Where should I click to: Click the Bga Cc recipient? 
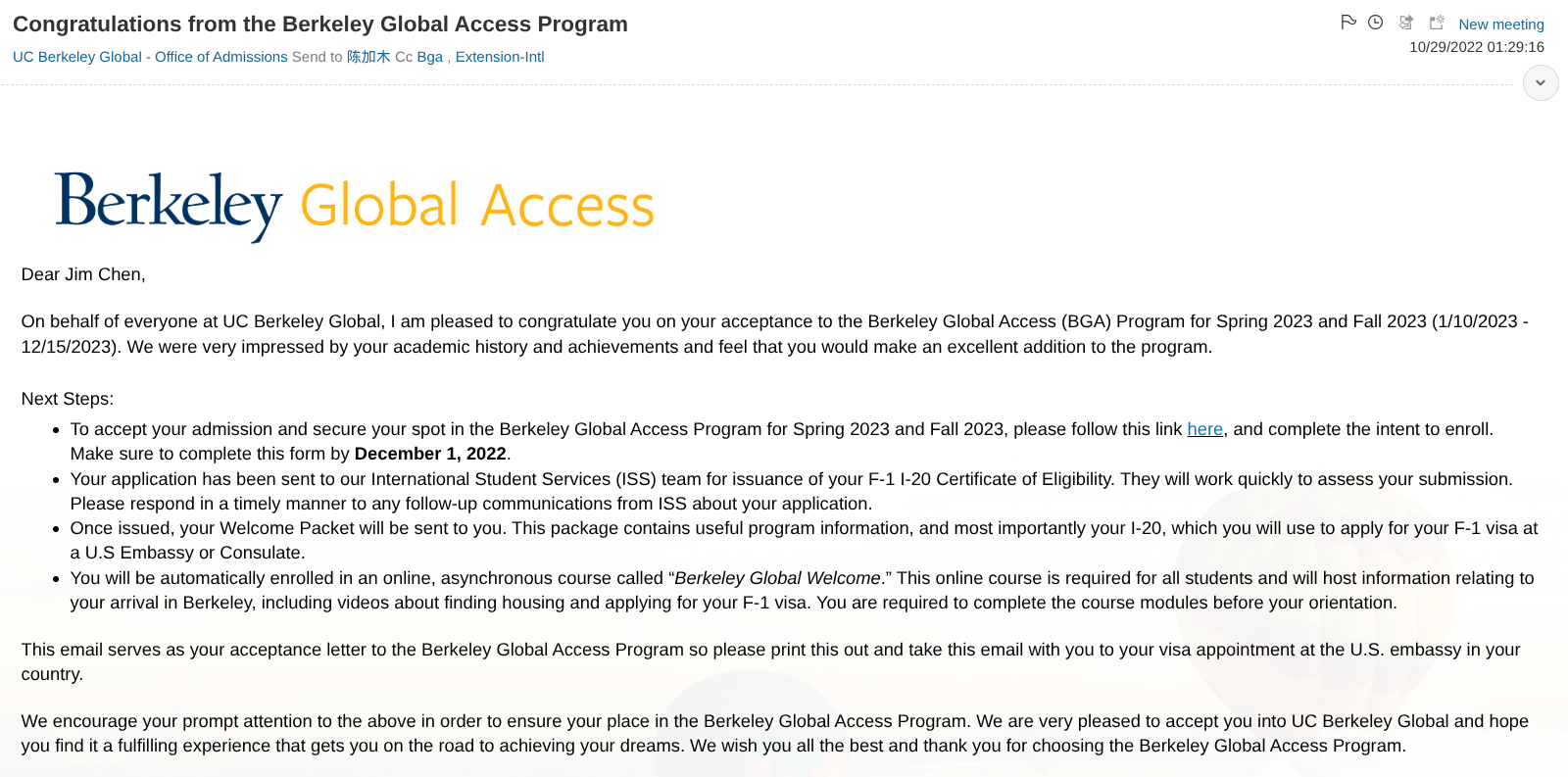429,57
